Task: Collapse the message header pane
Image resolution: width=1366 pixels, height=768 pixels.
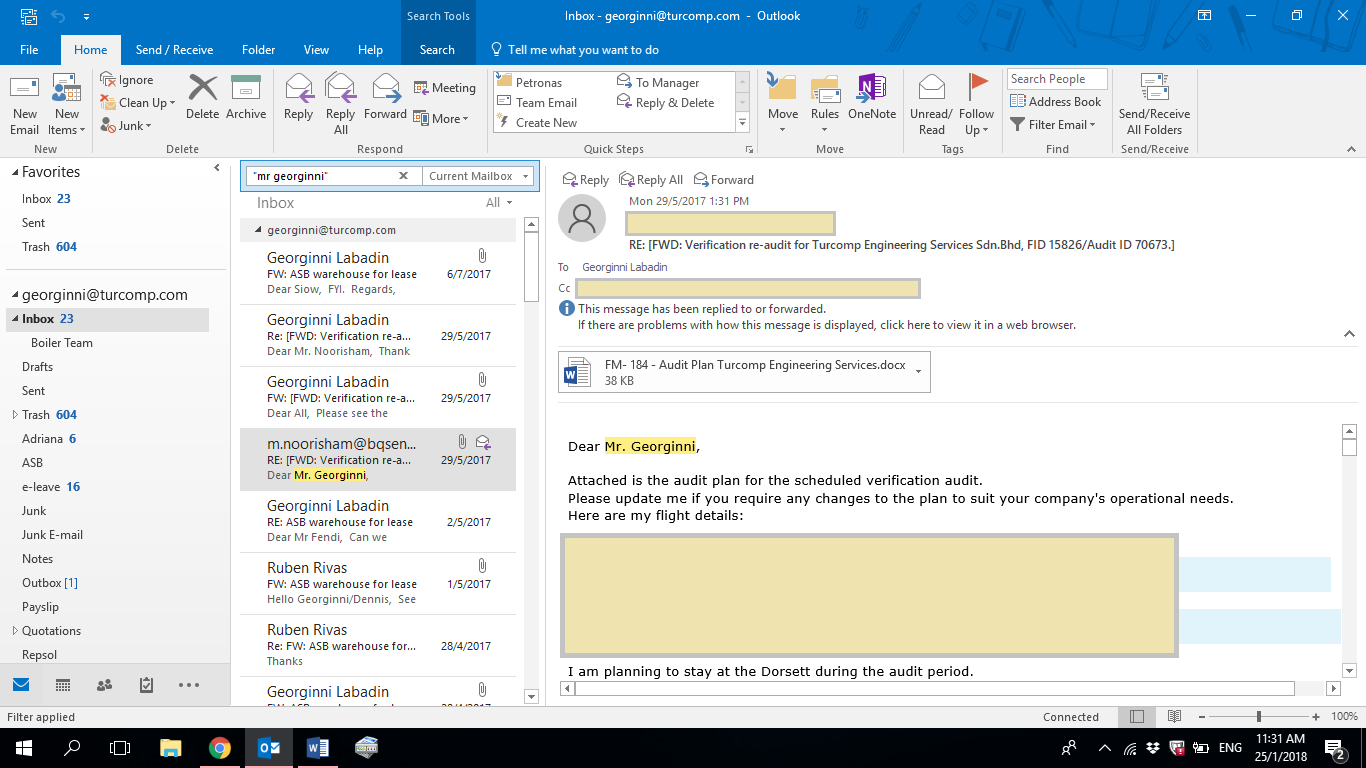Action: [x=1349, y=334]
